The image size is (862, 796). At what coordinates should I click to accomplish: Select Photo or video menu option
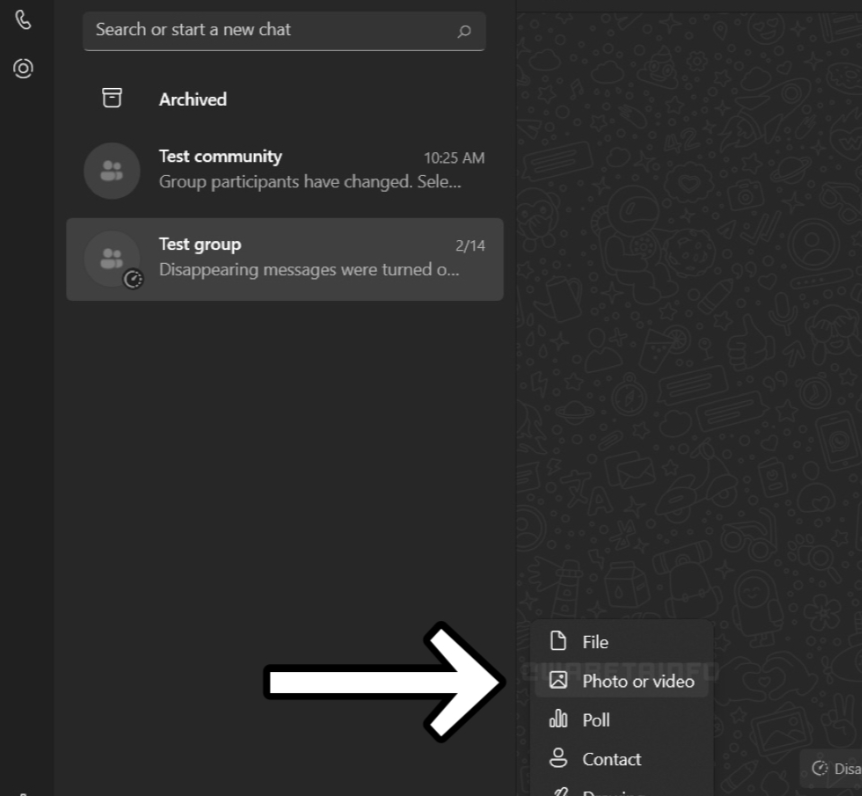638,681
